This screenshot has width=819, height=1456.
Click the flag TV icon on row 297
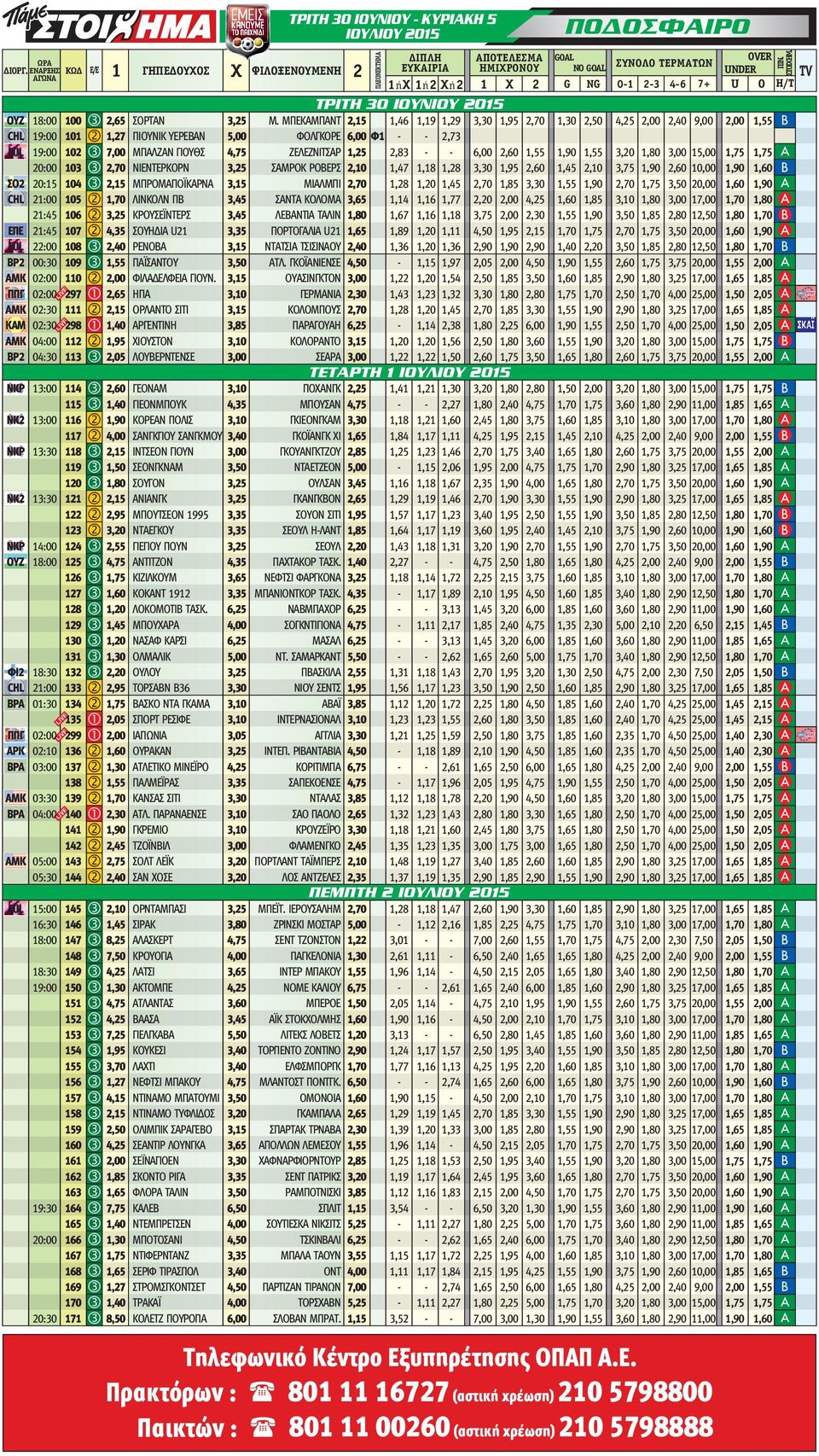tap(805, 294)
